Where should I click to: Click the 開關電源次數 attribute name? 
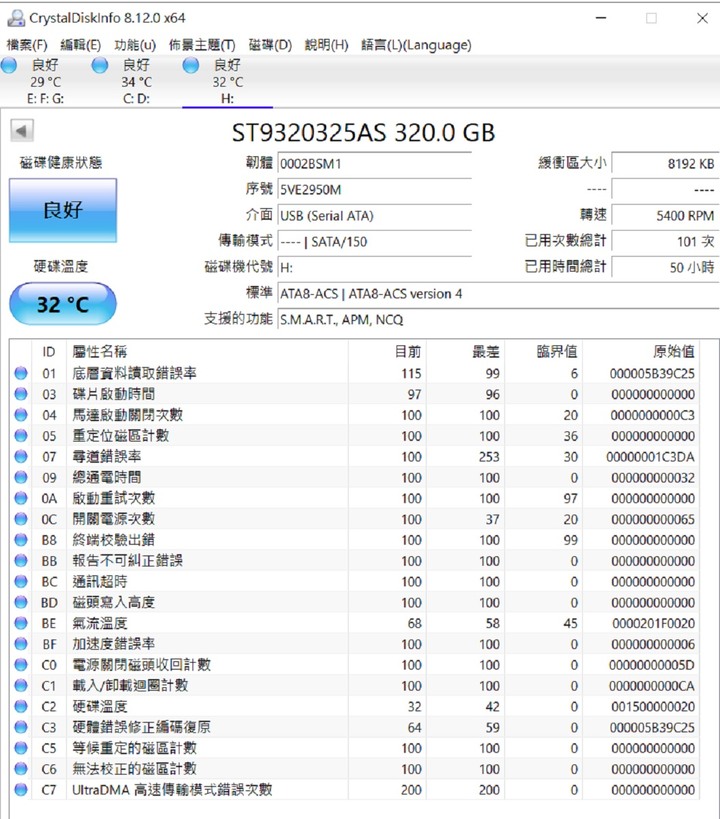click(x=114, y=519)
